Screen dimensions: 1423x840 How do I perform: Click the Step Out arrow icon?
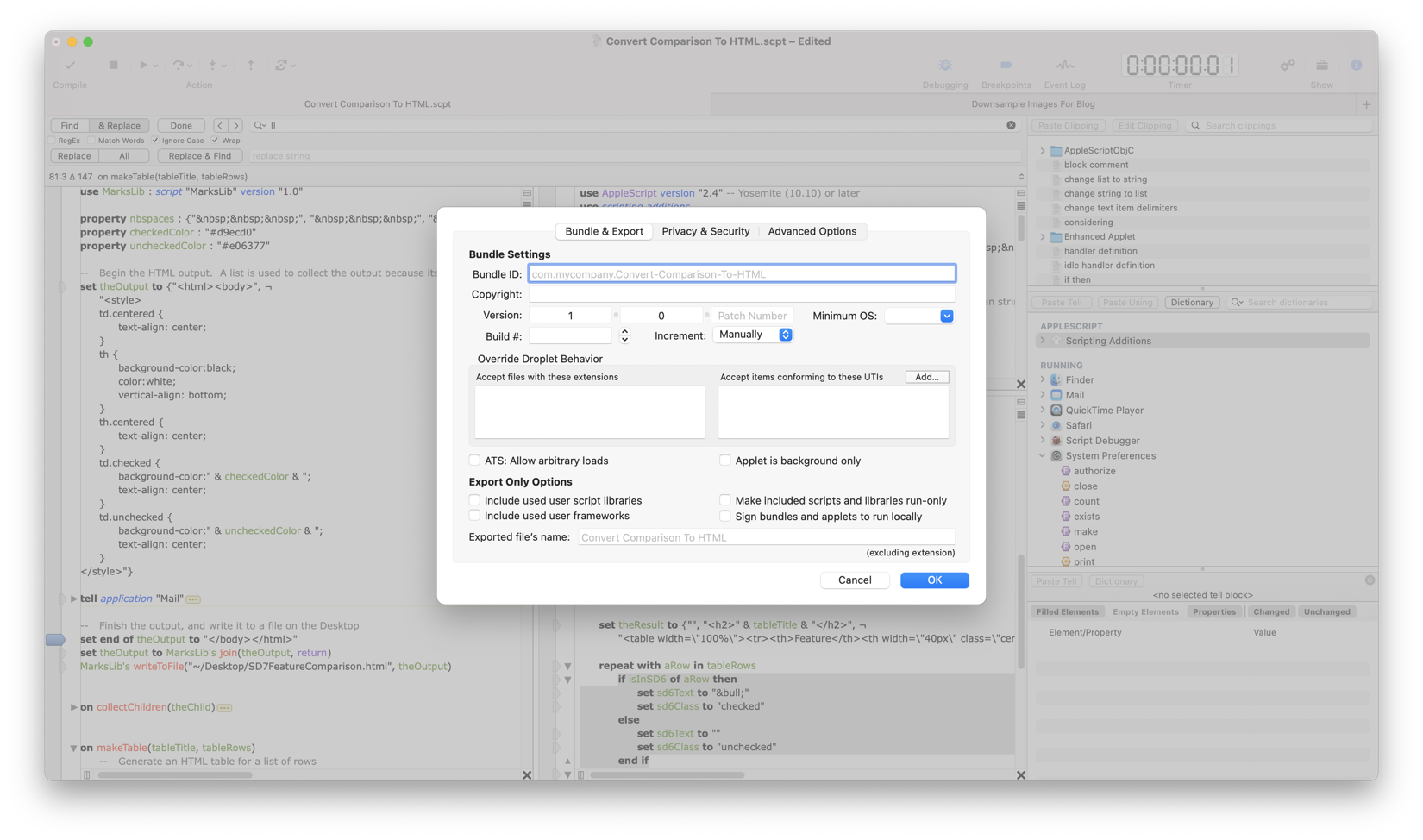pos(251,65)
